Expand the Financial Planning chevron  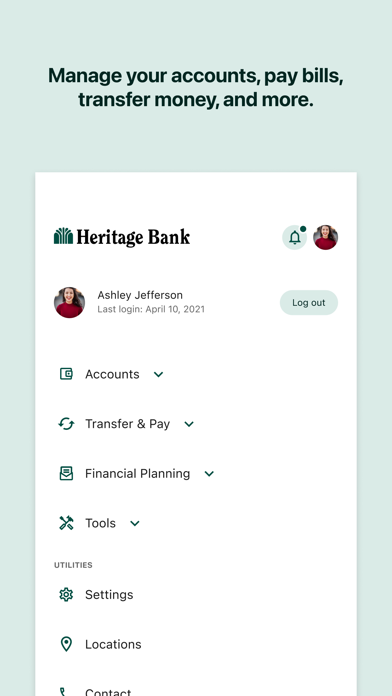click(x=209, y=474)
